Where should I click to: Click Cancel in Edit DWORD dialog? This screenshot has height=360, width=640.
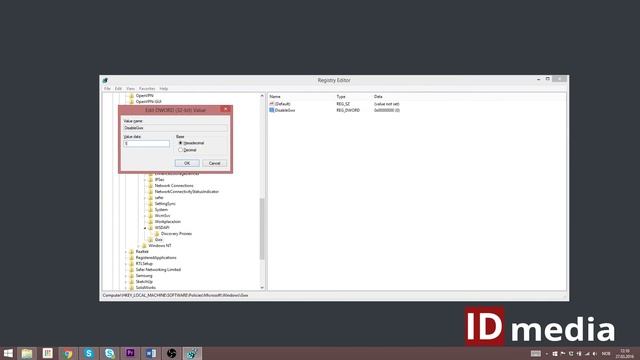click(x=214, y=163)
